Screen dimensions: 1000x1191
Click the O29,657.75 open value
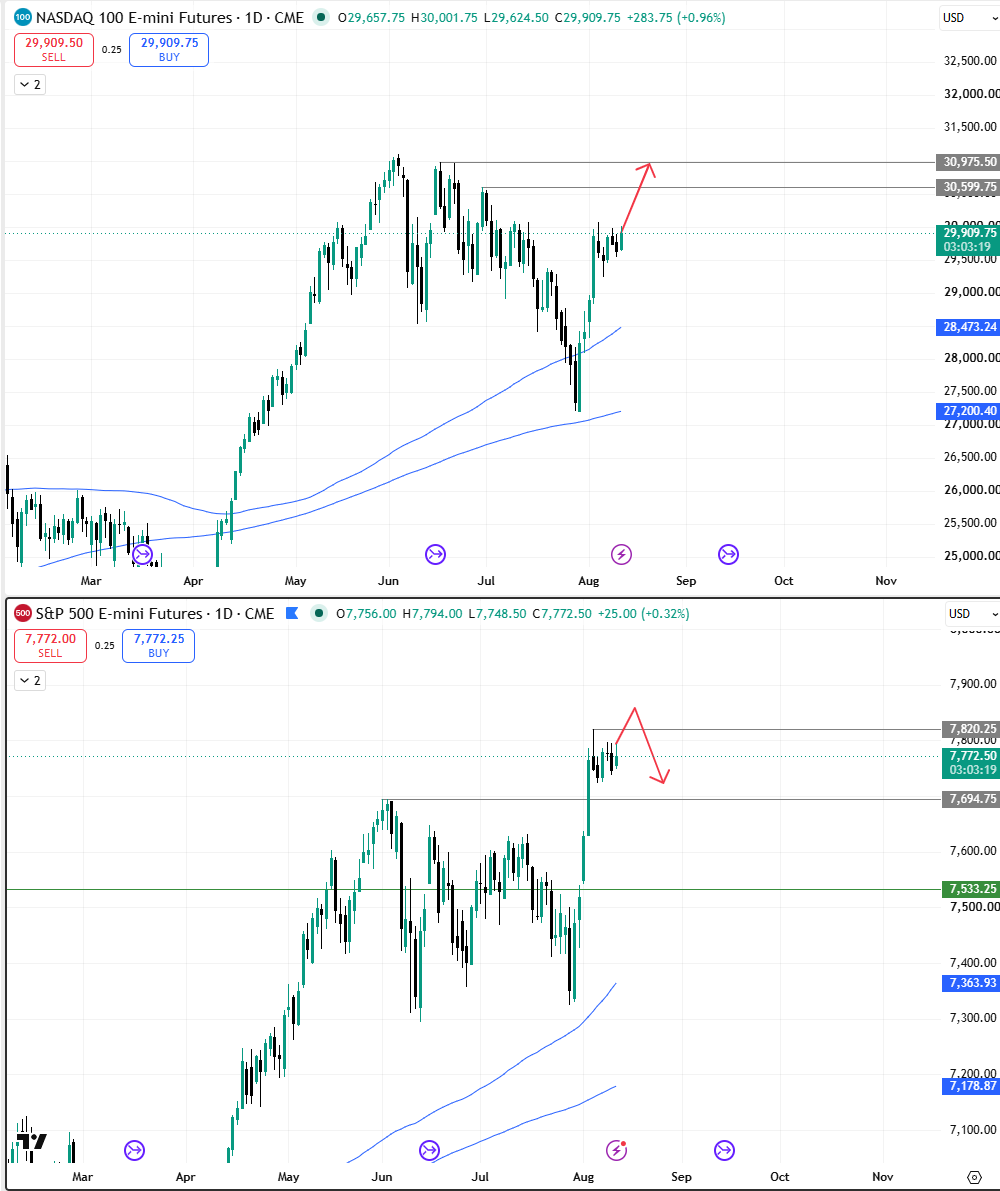pos(371,17)
